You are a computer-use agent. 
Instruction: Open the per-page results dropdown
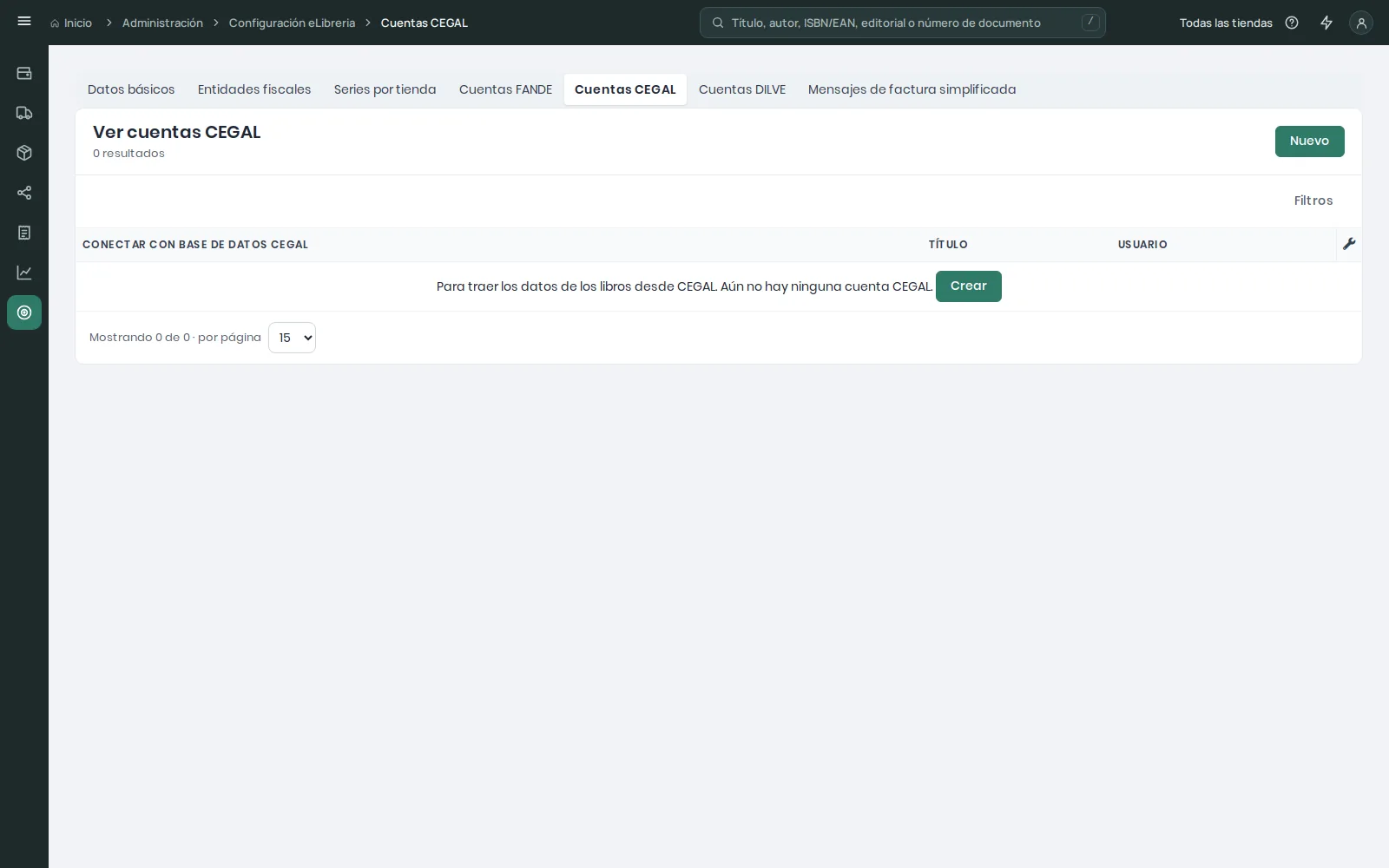(x=292, y=338)
